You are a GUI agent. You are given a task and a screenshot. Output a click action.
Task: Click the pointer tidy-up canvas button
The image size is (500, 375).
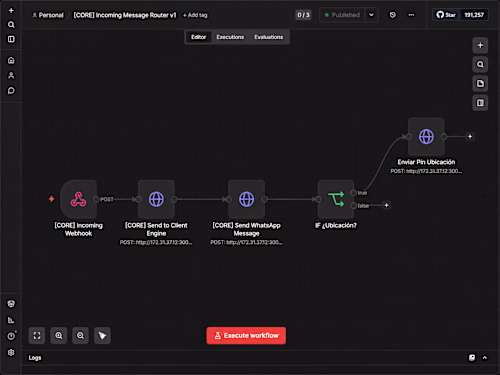[x=102, y=335]
